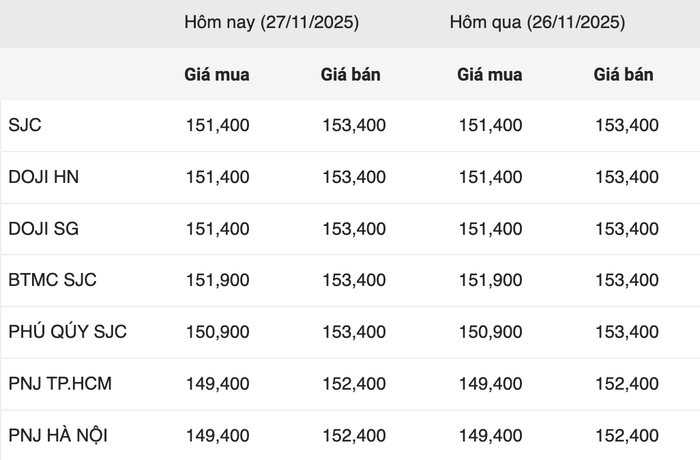Select the DOJI HN row label
This screenshot has width=700, height=460.
pyautogui.click(x=43, y=177)
